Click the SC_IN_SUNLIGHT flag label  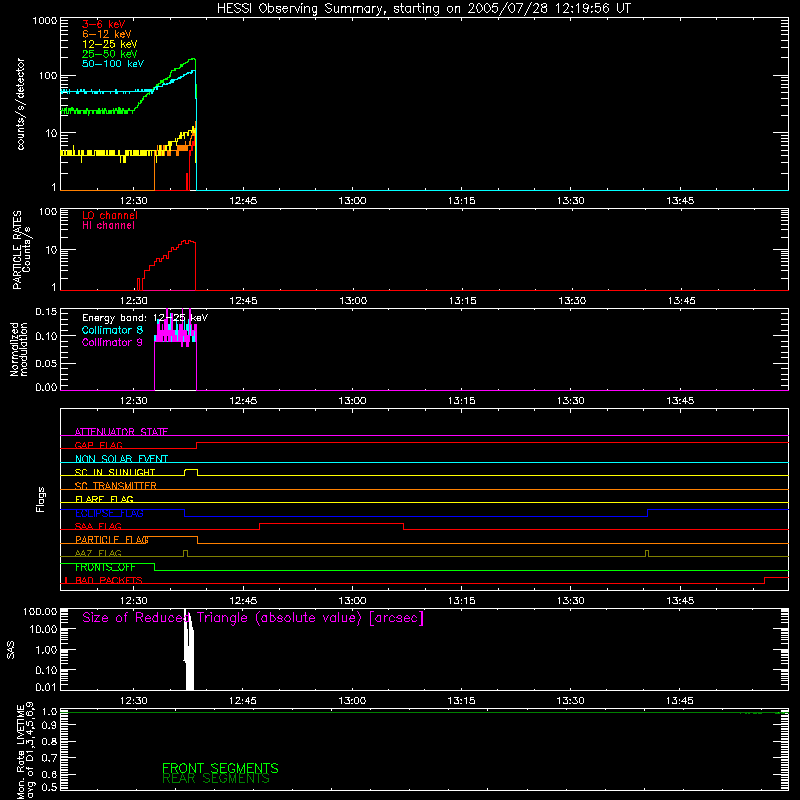[115, 472]
